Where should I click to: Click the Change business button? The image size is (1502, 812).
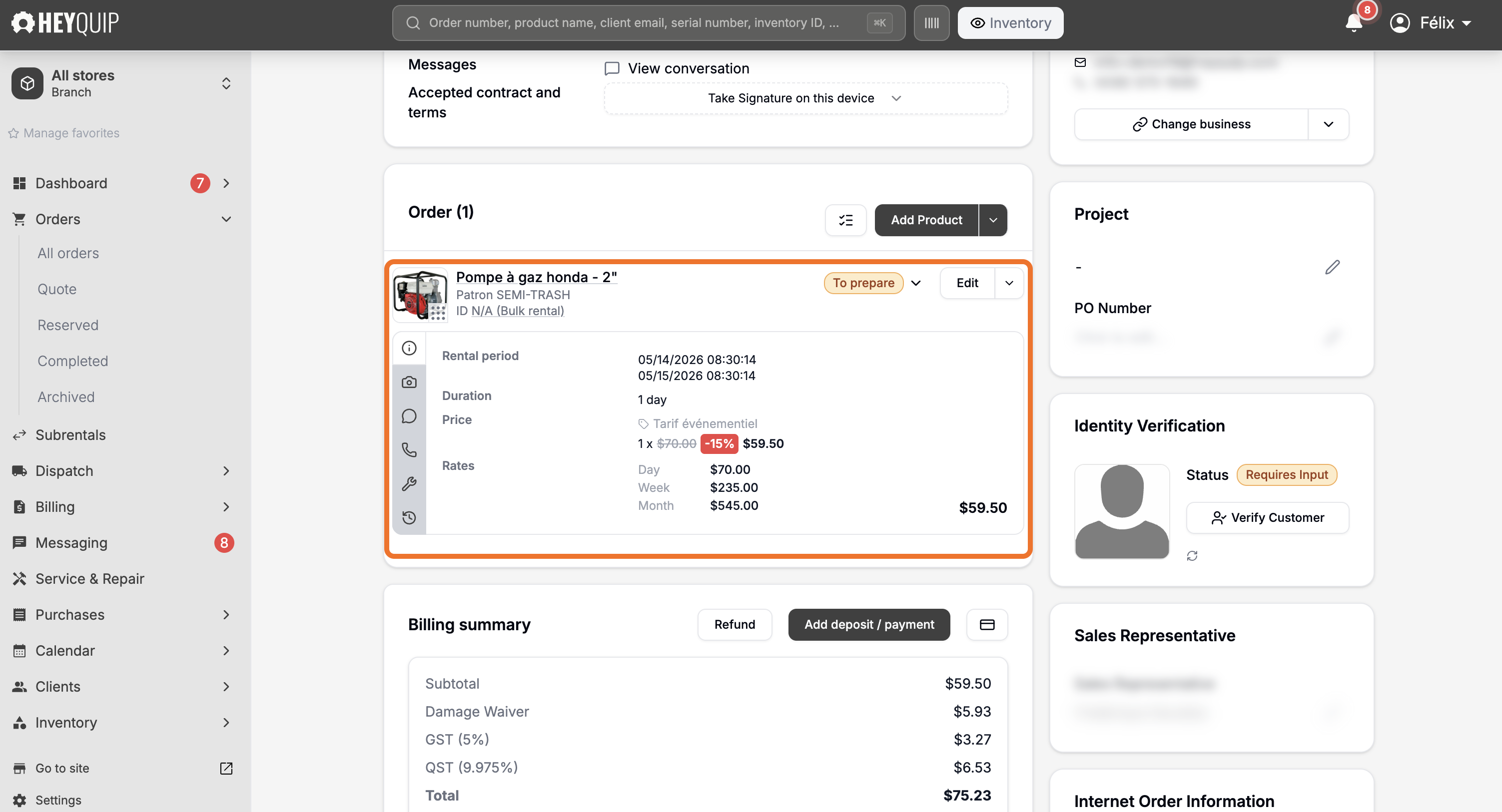(1191, 124)
